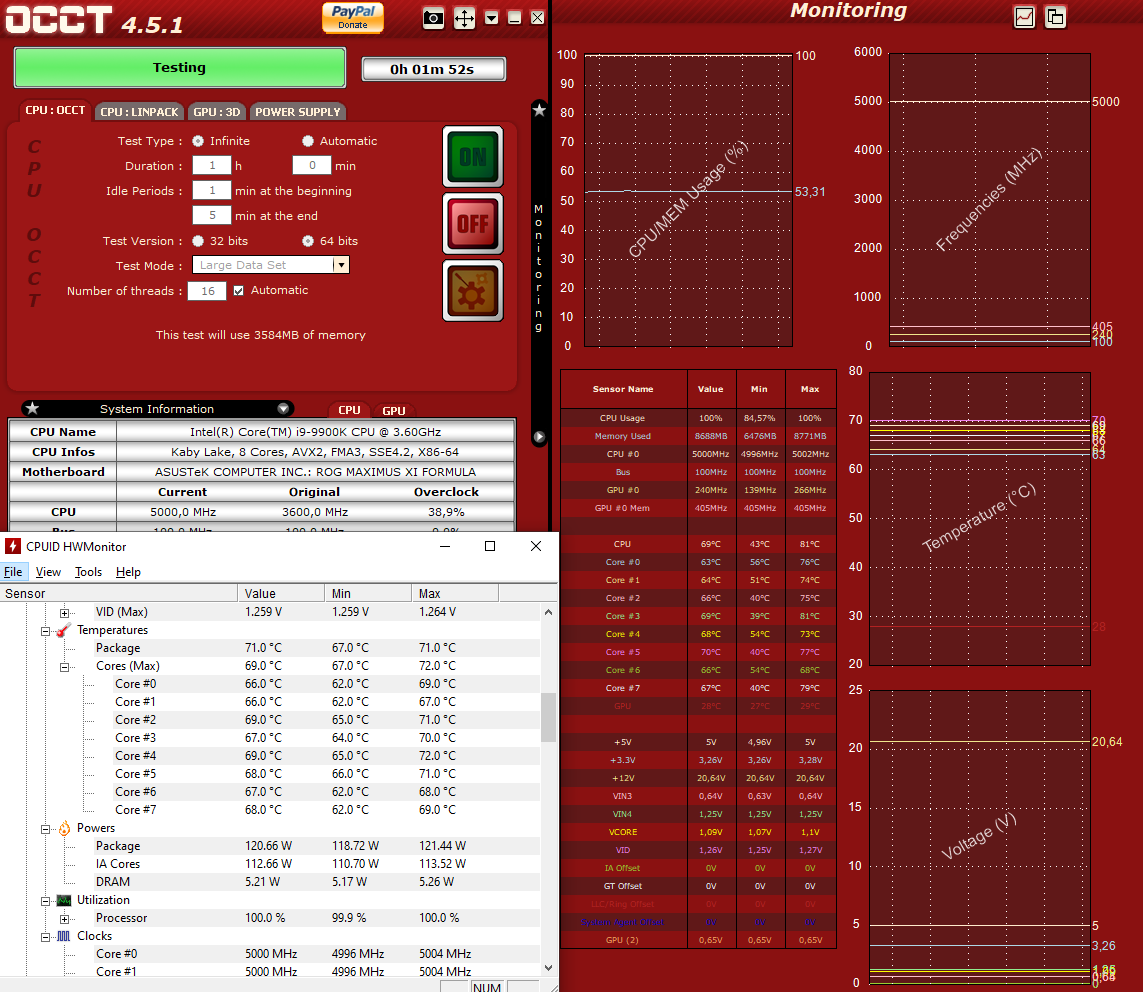
Task: Click the green ON start button
Action: point(473,157)
